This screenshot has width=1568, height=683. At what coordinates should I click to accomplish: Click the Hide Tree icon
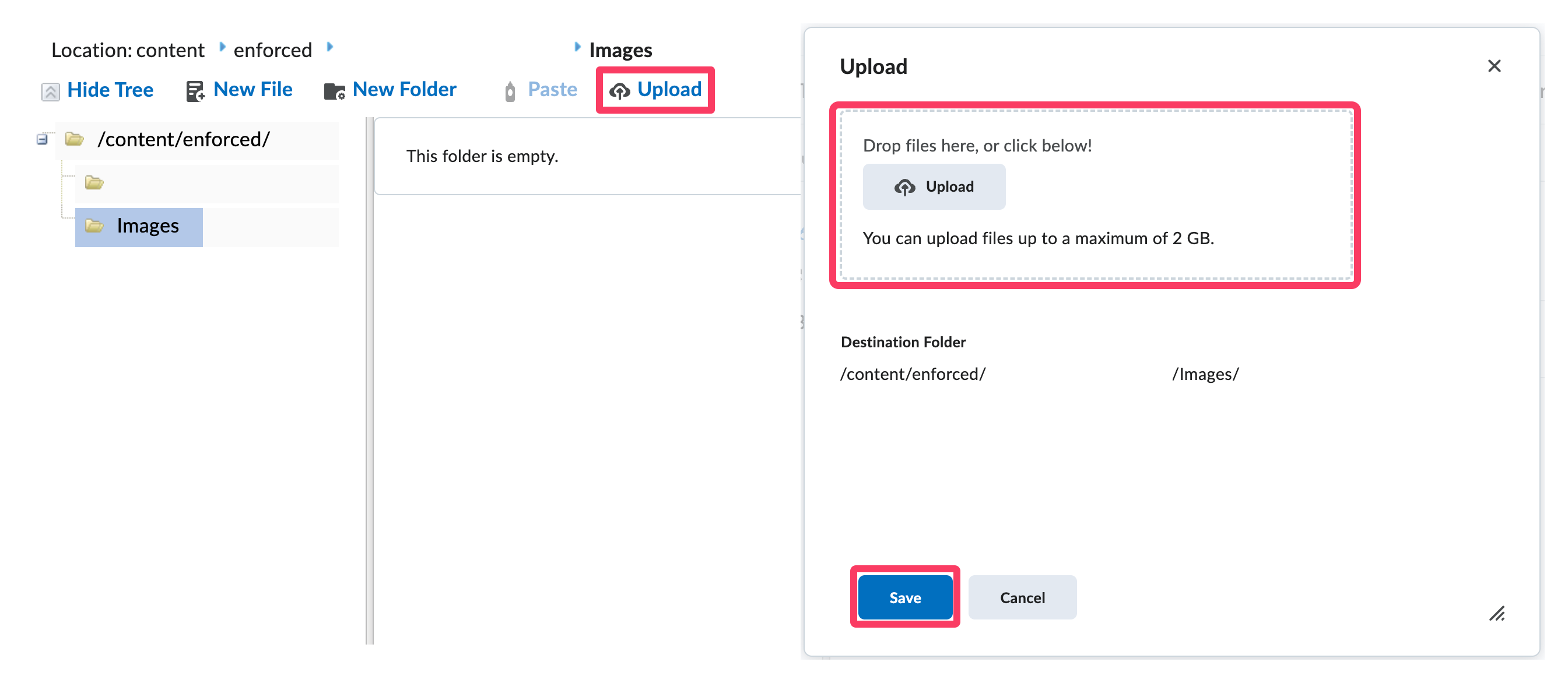point(51,91)
